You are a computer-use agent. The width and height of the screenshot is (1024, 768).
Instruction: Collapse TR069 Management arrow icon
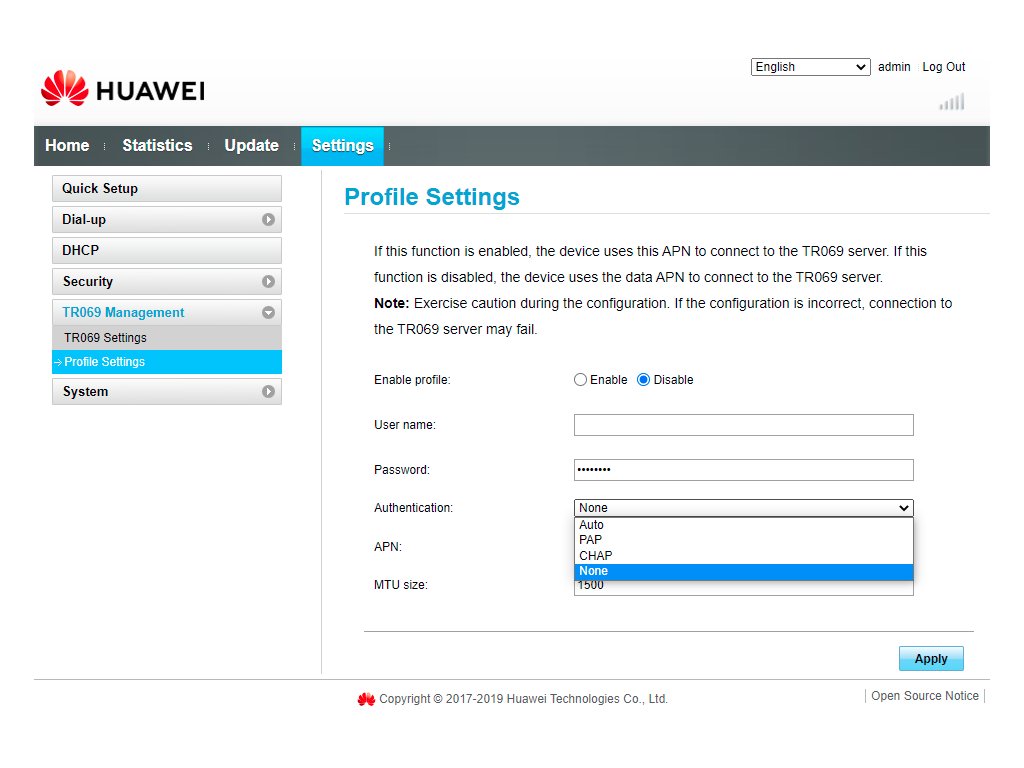click(268, 313)
